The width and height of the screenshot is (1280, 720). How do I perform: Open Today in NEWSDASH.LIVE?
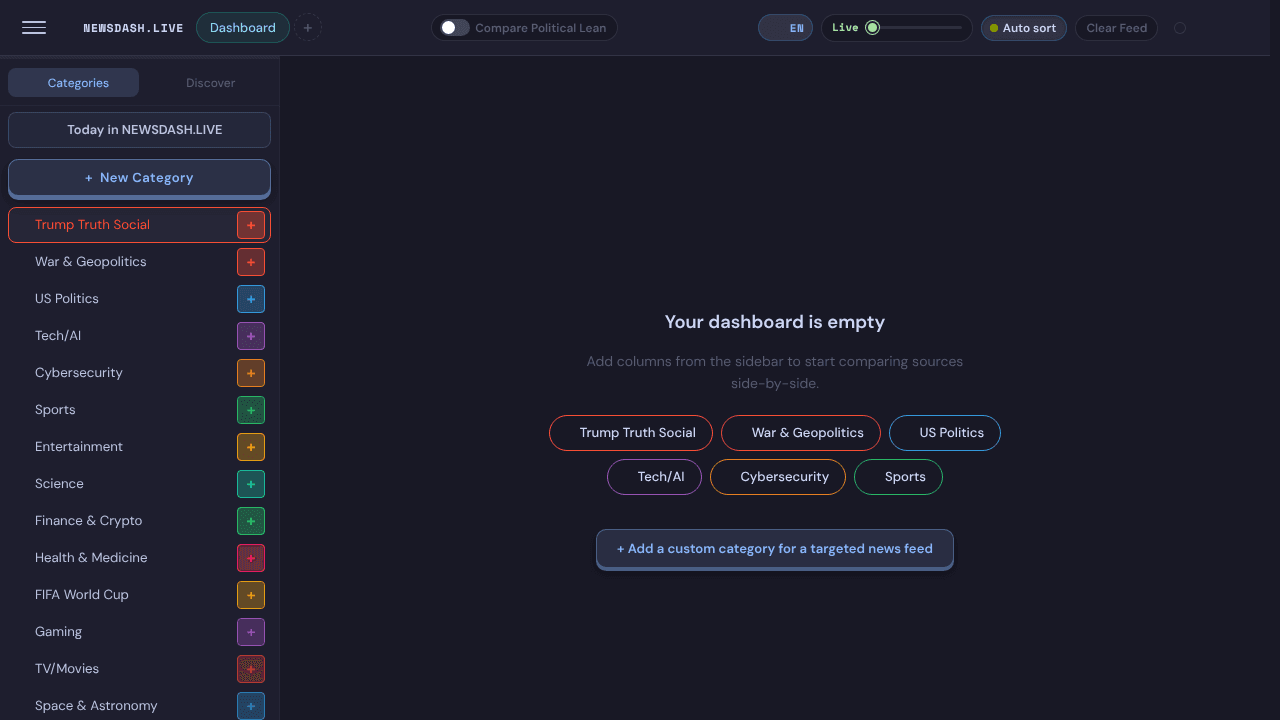click(x=139, y=130)
